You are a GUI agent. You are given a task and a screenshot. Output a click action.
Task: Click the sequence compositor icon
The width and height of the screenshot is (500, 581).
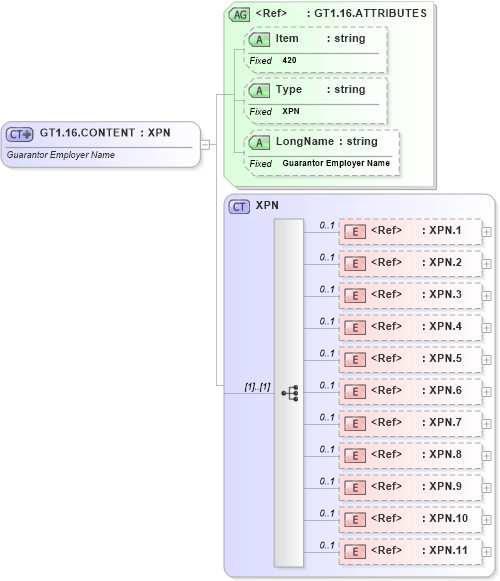pyautogui.click(x=290, y=393)
